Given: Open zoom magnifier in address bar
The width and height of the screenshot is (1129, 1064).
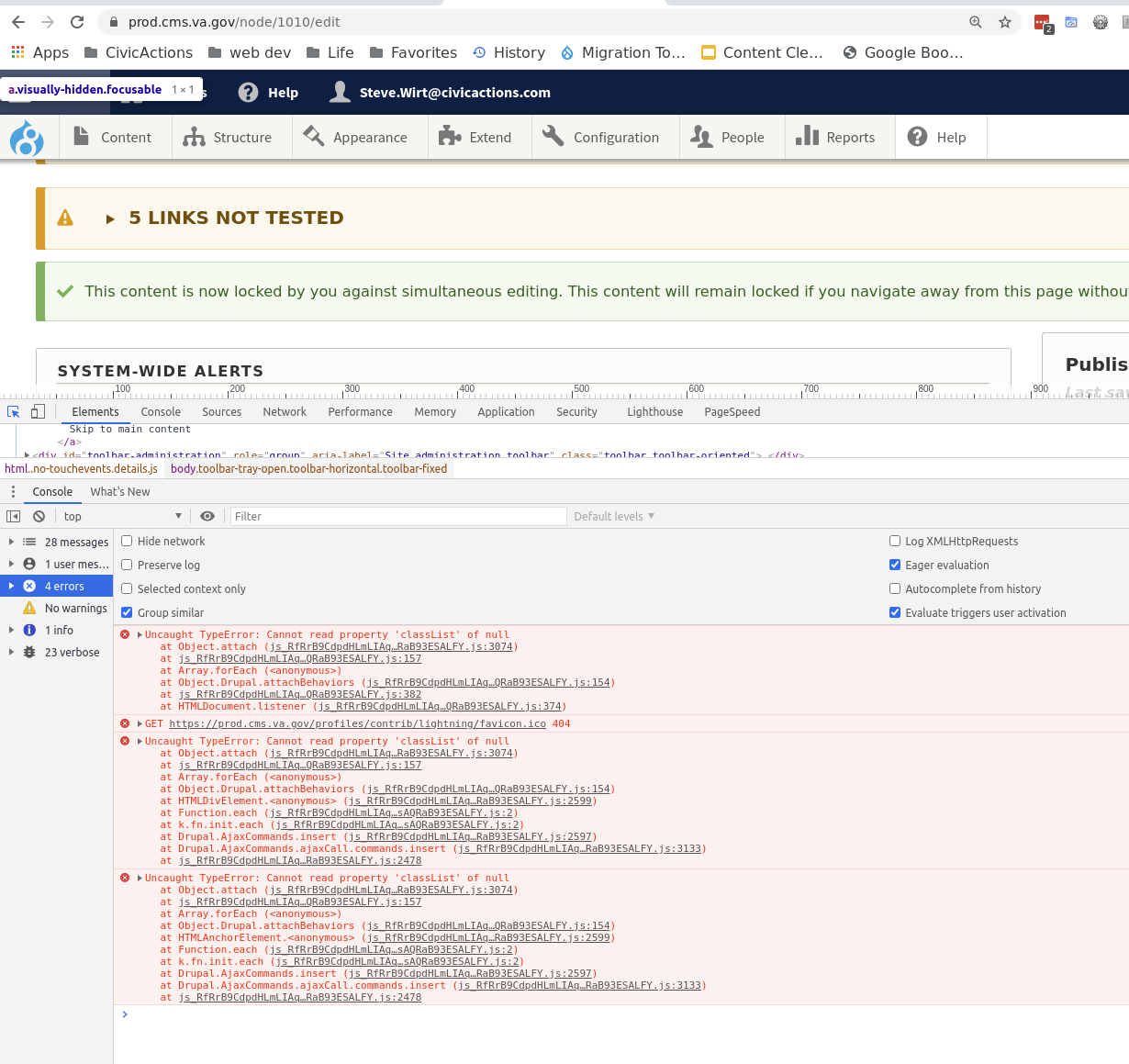Looking at the screenshot, I should tap(976, 22).
